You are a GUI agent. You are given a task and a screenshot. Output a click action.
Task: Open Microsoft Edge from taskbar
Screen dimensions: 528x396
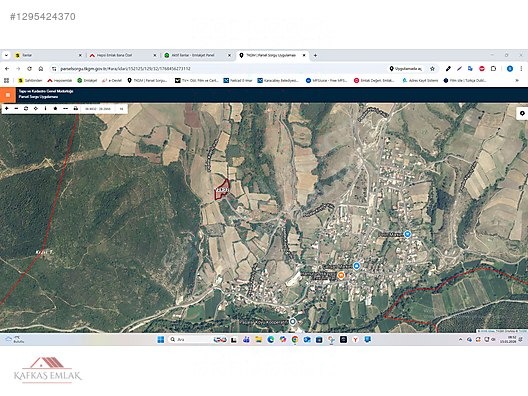point(270,339)
